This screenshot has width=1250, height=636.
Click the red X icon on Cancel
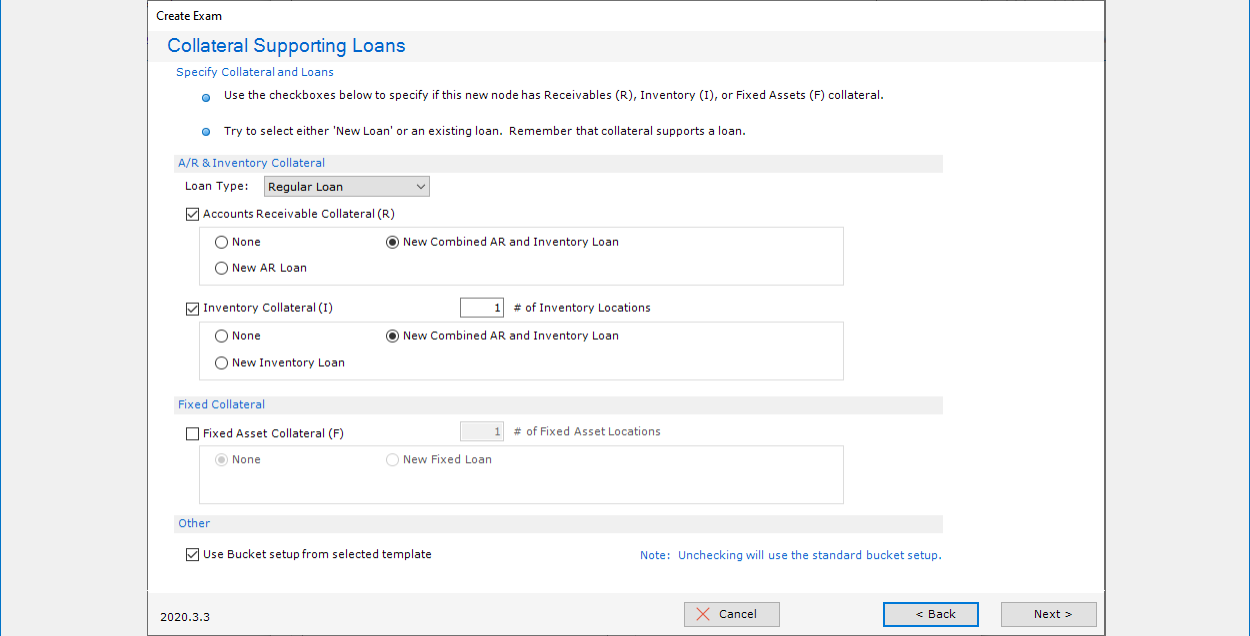(703, 614)
